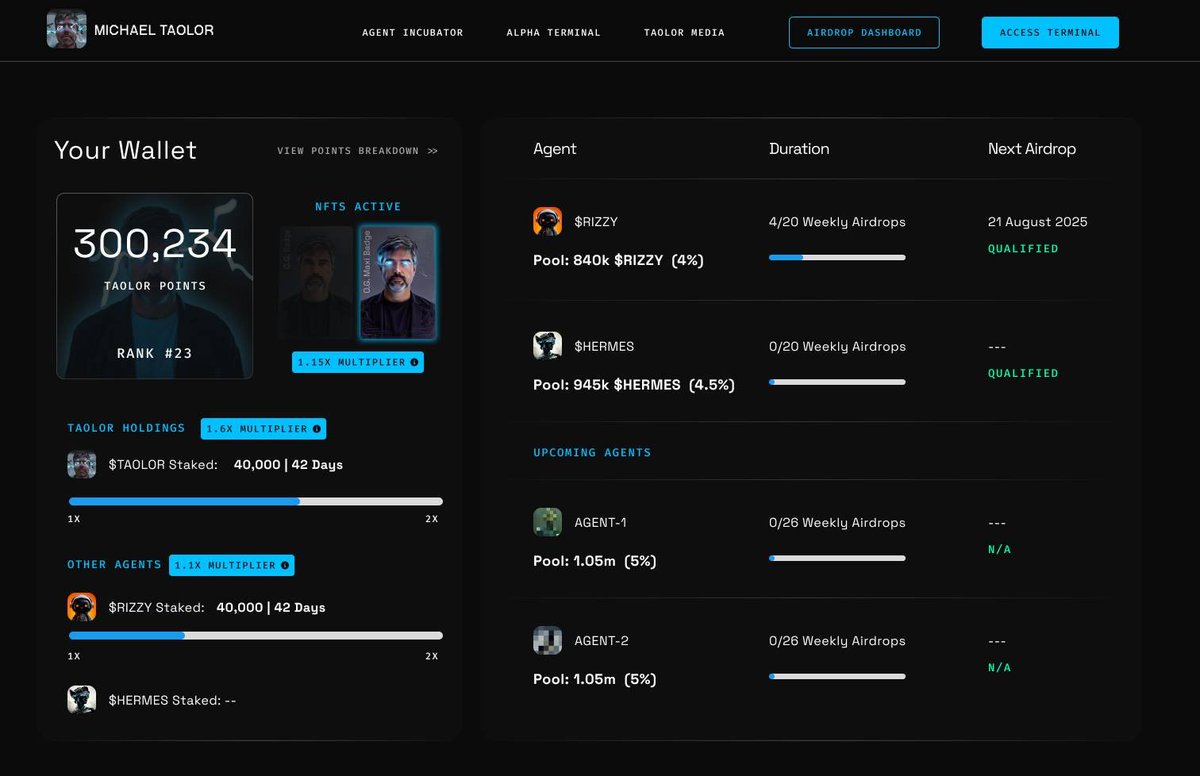Viewport: 1200px width, 776px height.
Task: Click the AGENT-2 avatar icon
Action: click(548, 640)
